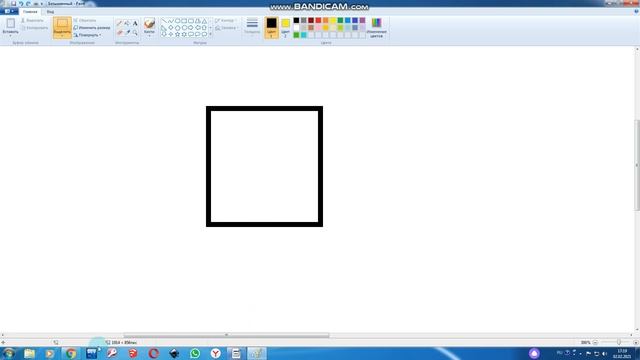Select the Цвет 2 background color button

(285, 28)
